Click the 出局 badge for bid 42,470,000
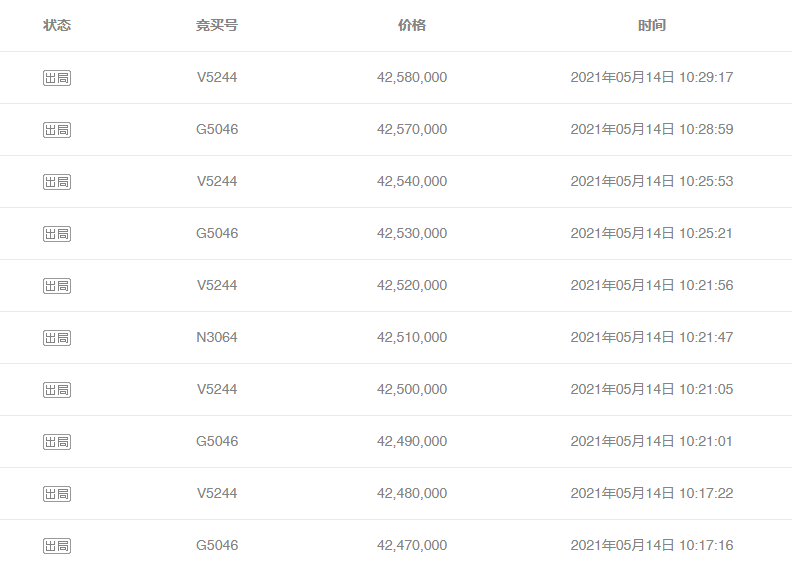Image resolution: width=804 pixels, height=571 pixels. click(57, 546)
